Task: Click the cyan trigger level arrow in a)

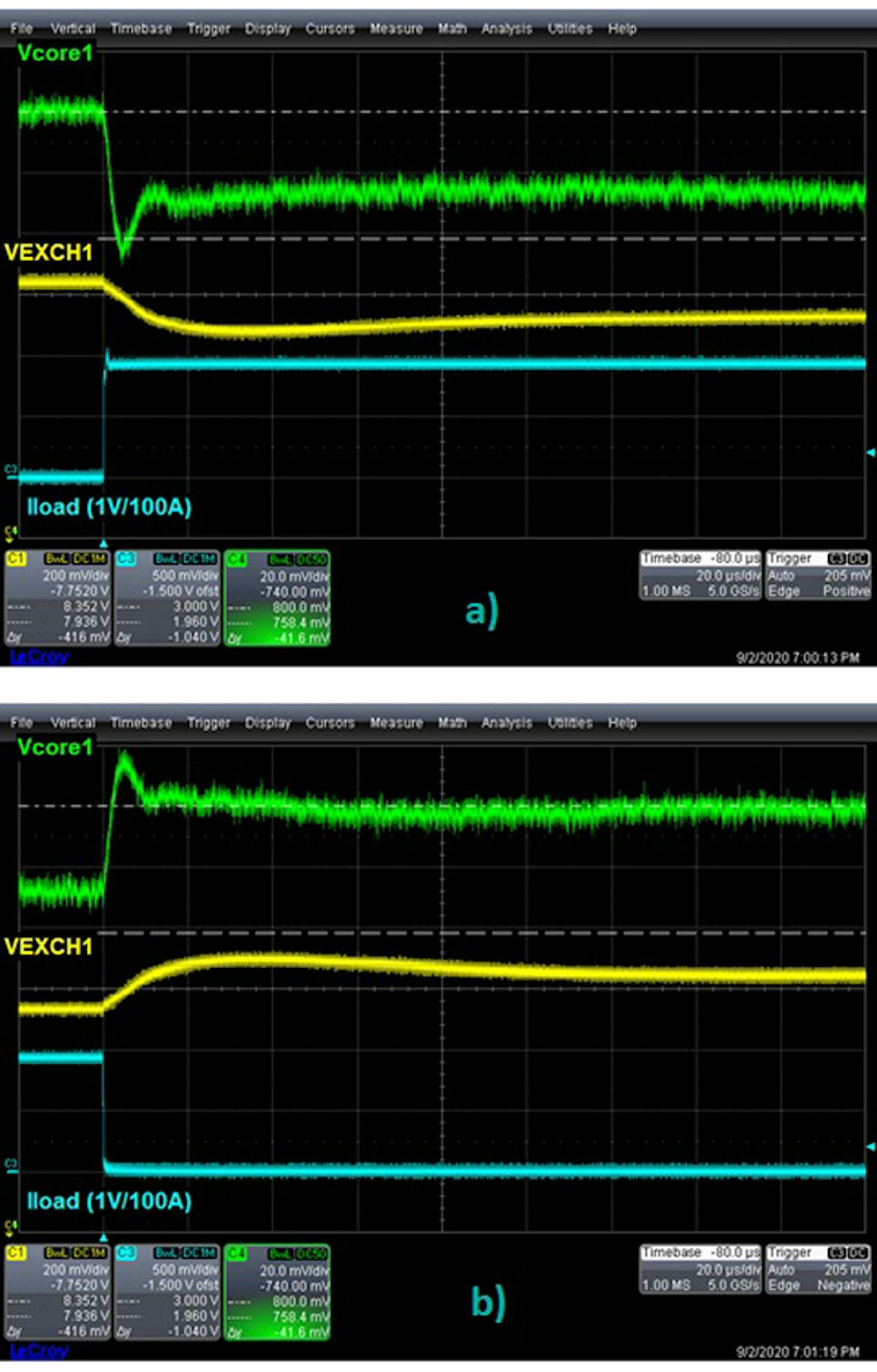Action: [870, 453]
